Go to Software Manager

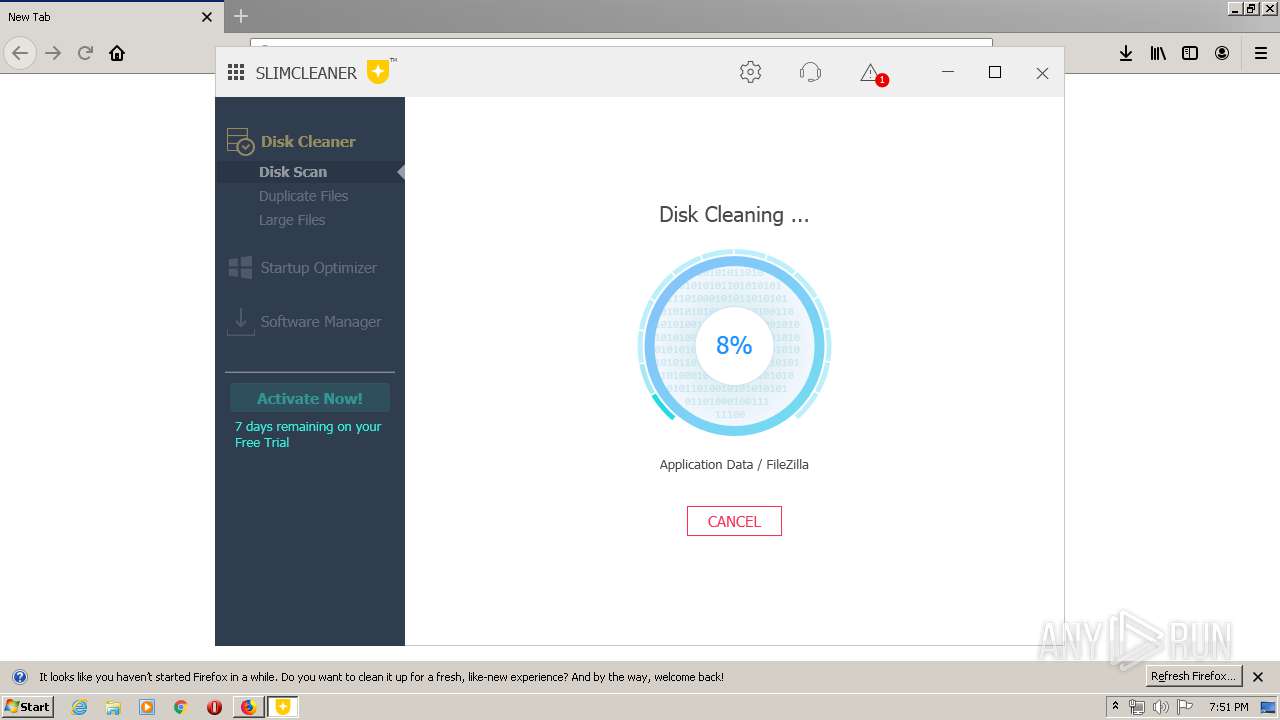320,322
